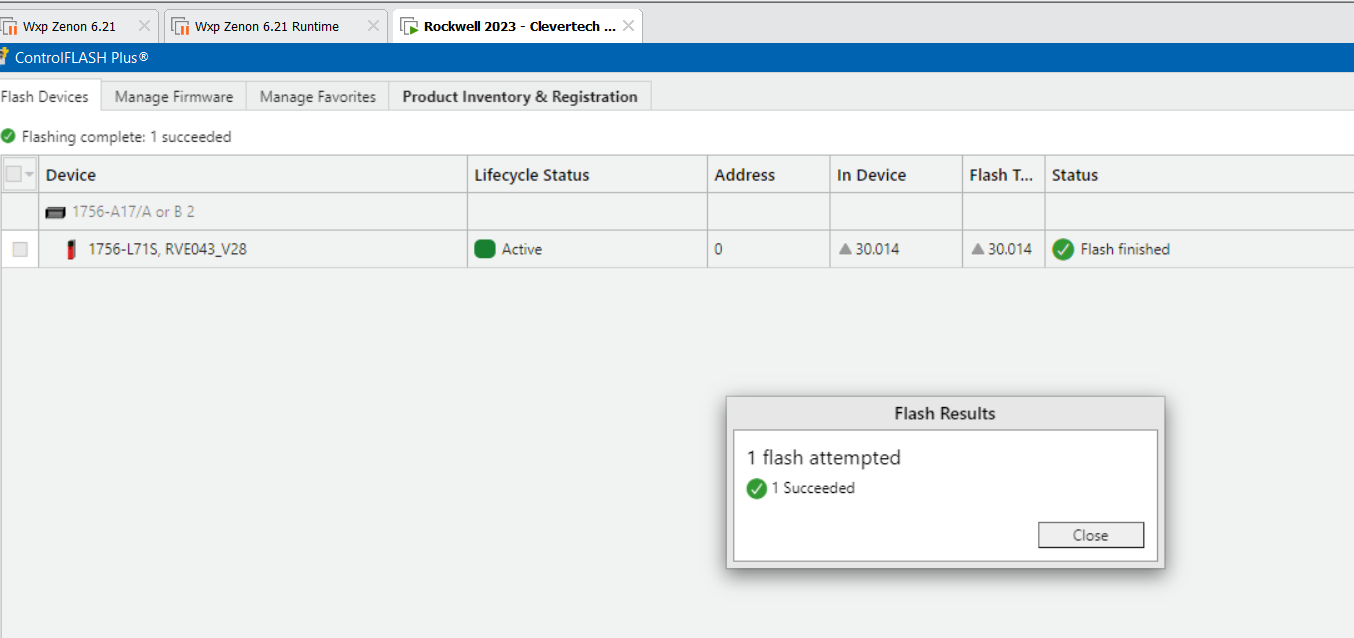
Task: Close the Flash Results dialog
Action: 1091,535
